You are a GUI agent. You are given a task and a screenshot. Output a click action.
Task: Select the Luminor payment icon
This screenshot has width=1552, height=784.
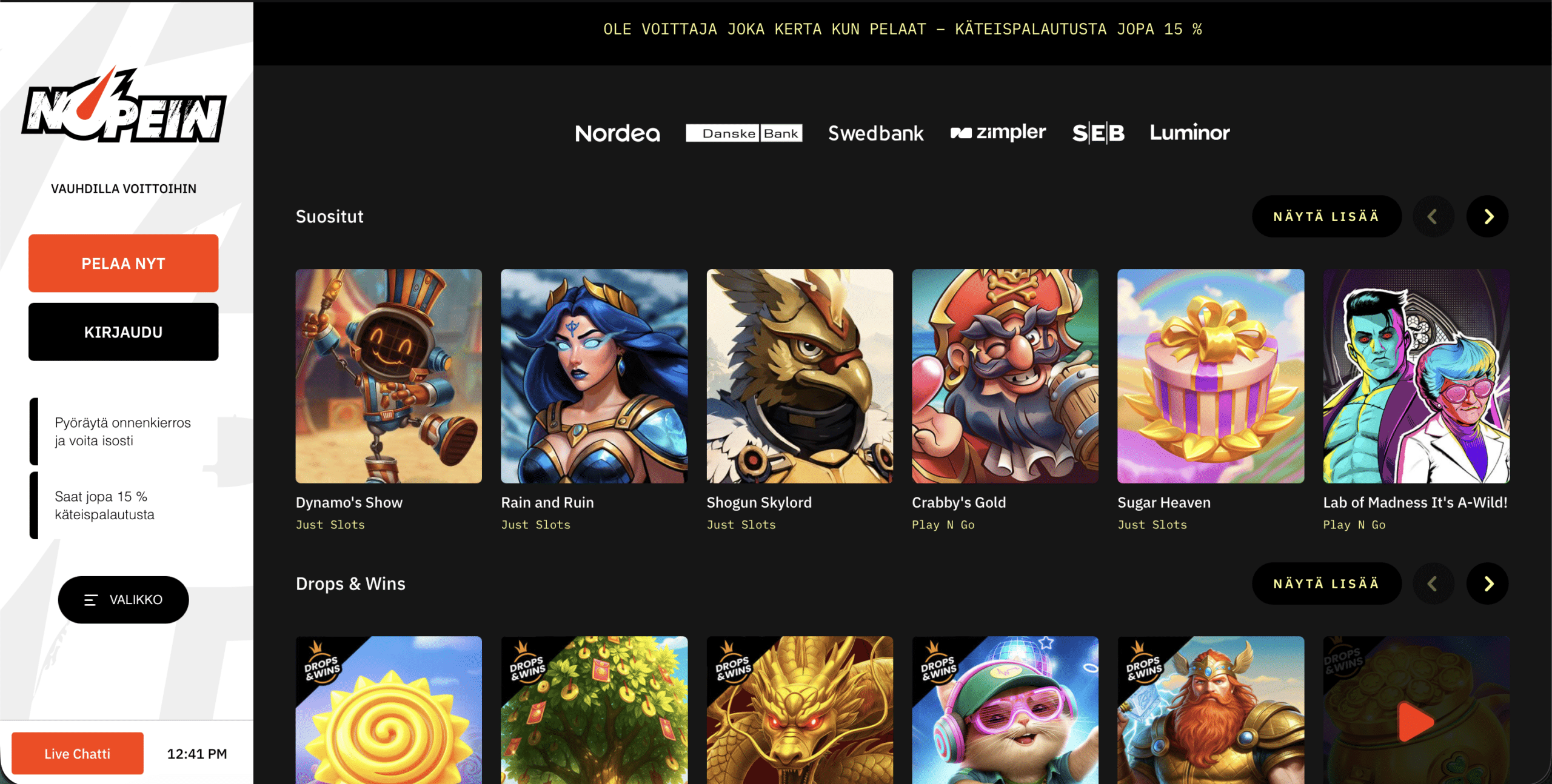[x=1189, y=133]
